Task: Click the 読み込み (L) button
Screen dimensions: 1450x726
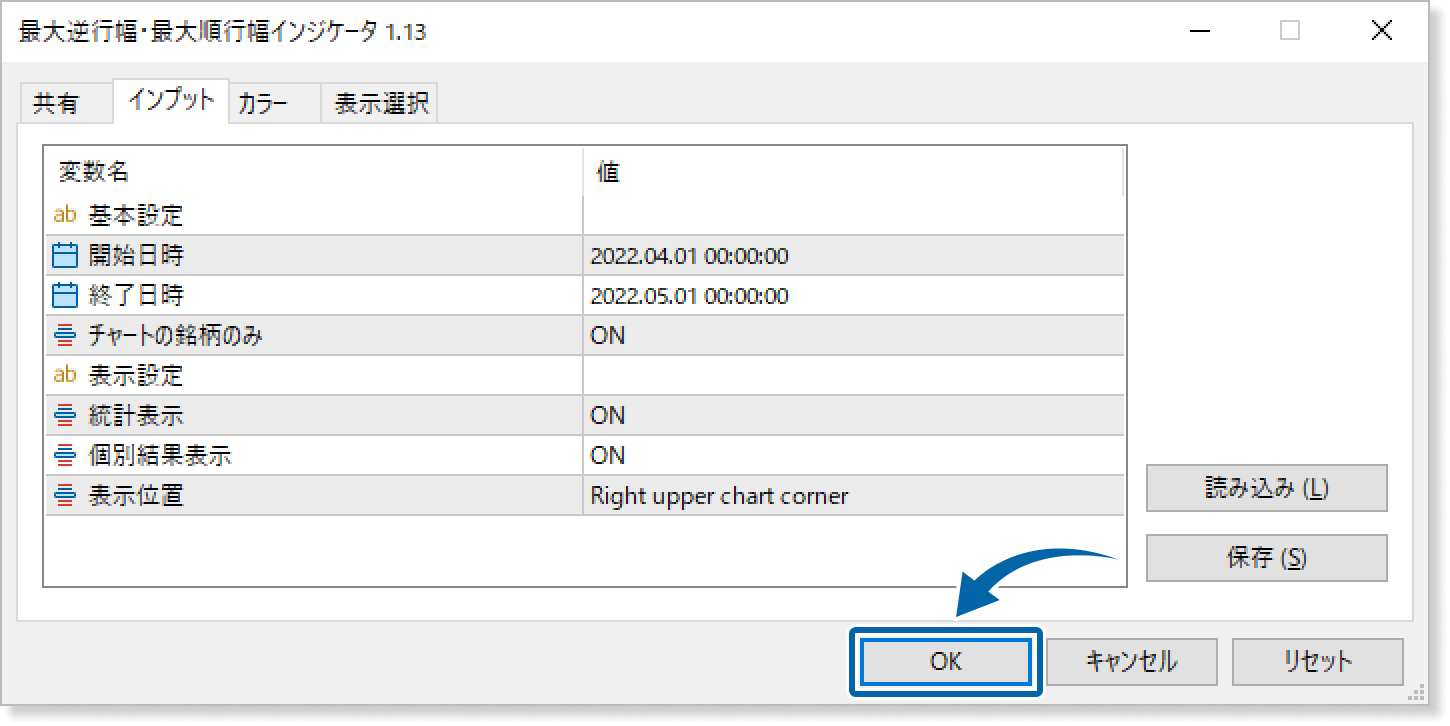Action: [1266, 488]
